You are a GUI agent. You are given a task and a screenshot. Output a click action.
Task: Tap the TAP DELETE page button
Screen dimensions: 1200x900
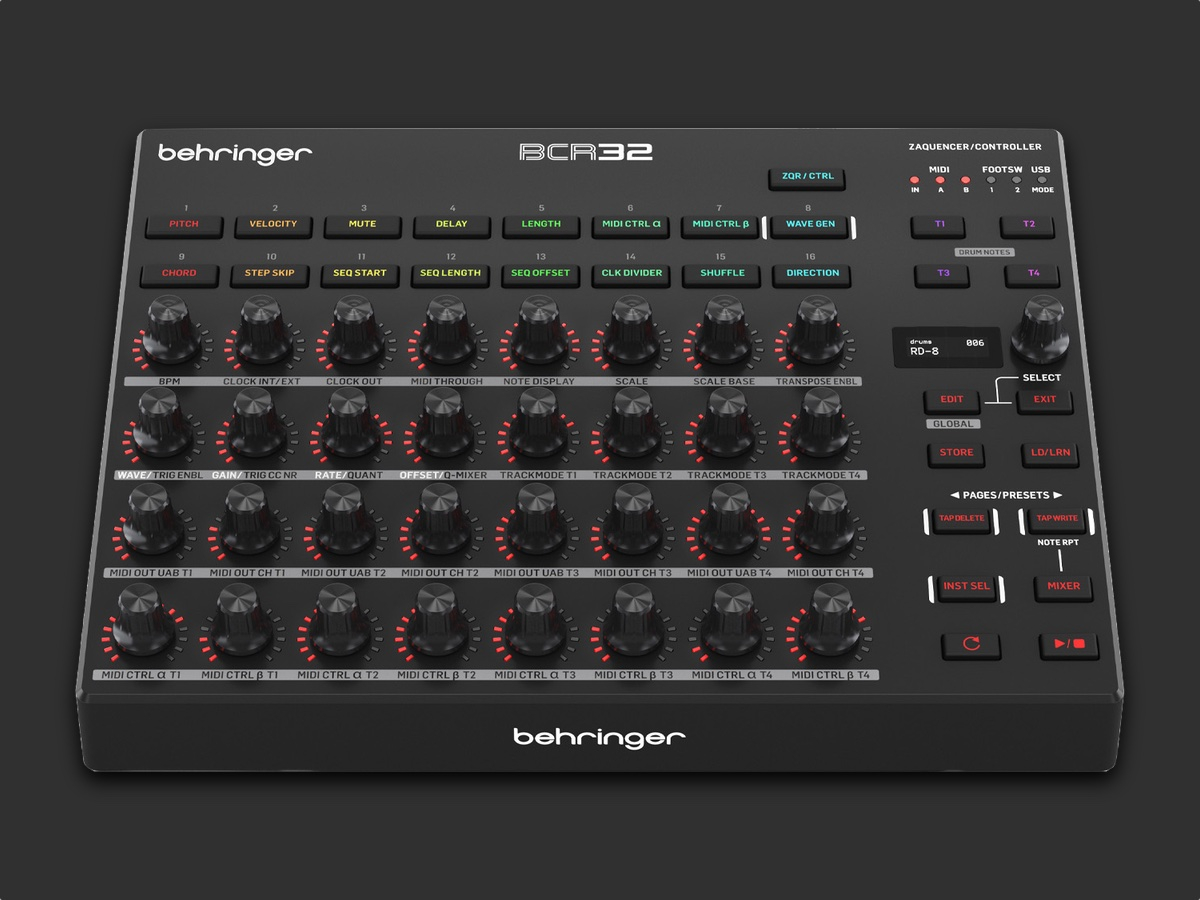tap(961, 519)
